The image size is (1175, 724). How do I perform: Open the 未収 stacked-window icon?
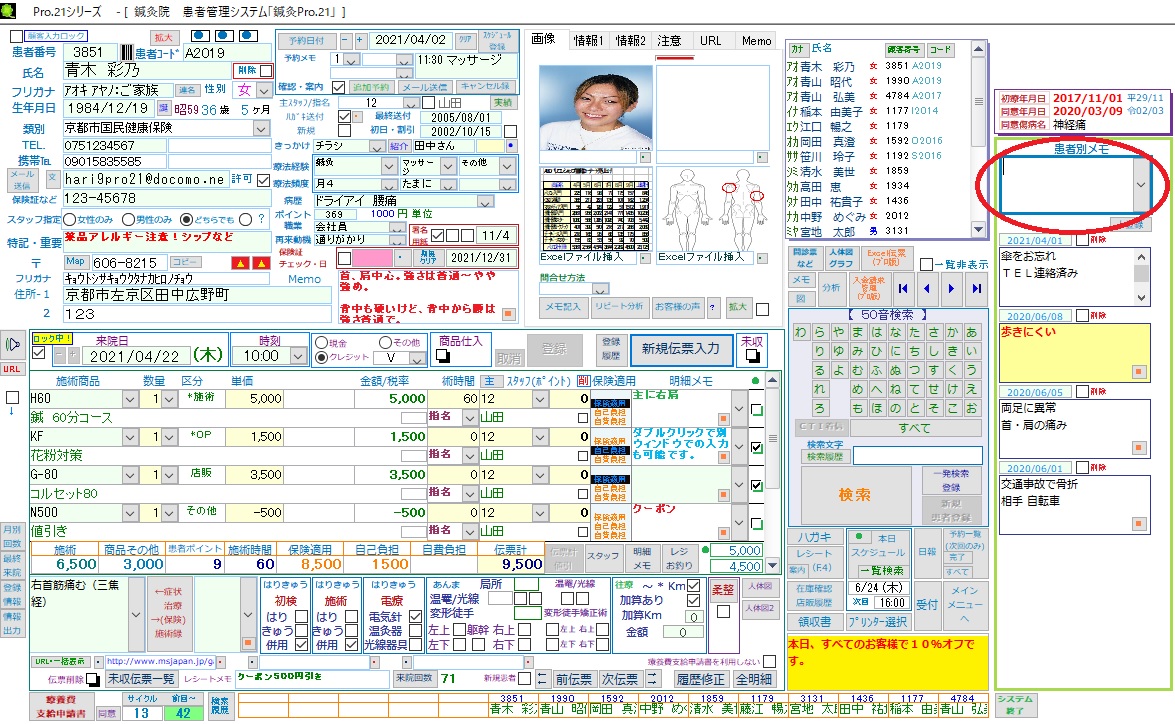[752, 356]
